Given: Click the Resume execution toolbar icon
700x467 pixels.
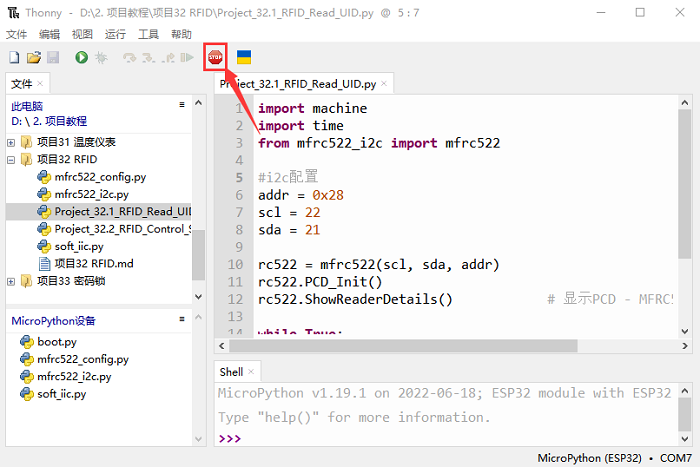Looking at the screenshot, I should coord(186,58).
